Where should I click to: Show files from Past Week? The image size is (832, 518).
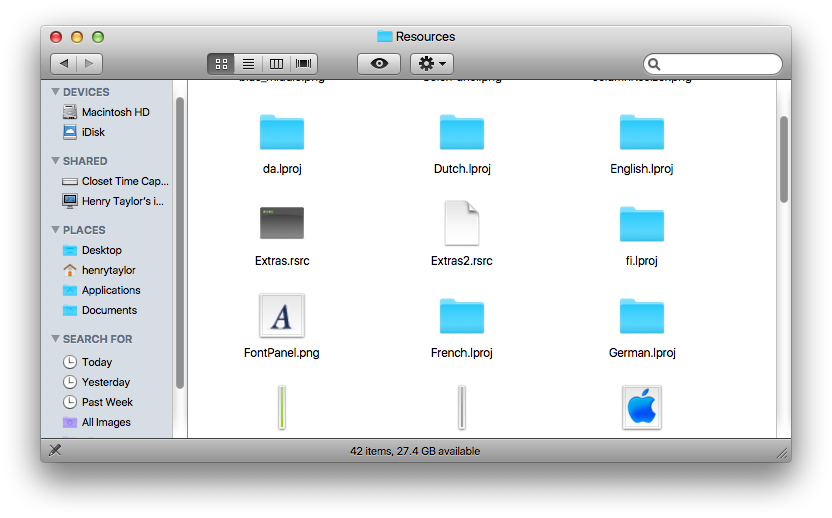tap(98, 402)
